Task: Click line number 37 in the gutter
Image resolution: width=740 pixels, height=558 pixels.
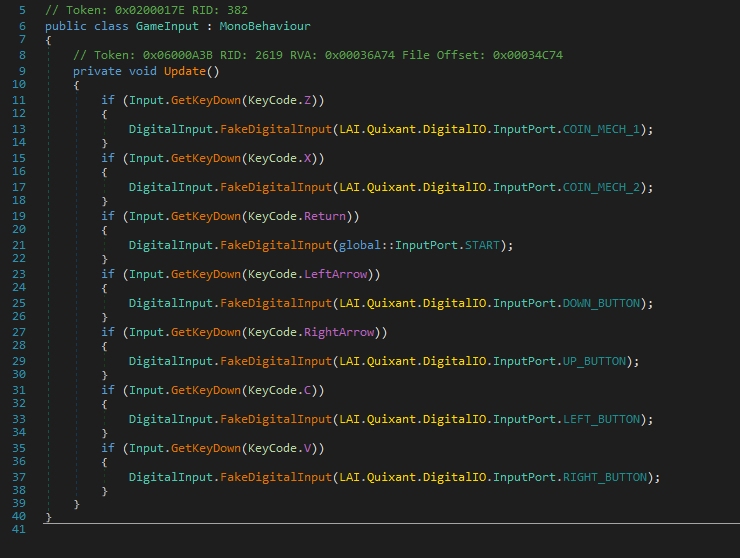Action: (x=19, y=477)
